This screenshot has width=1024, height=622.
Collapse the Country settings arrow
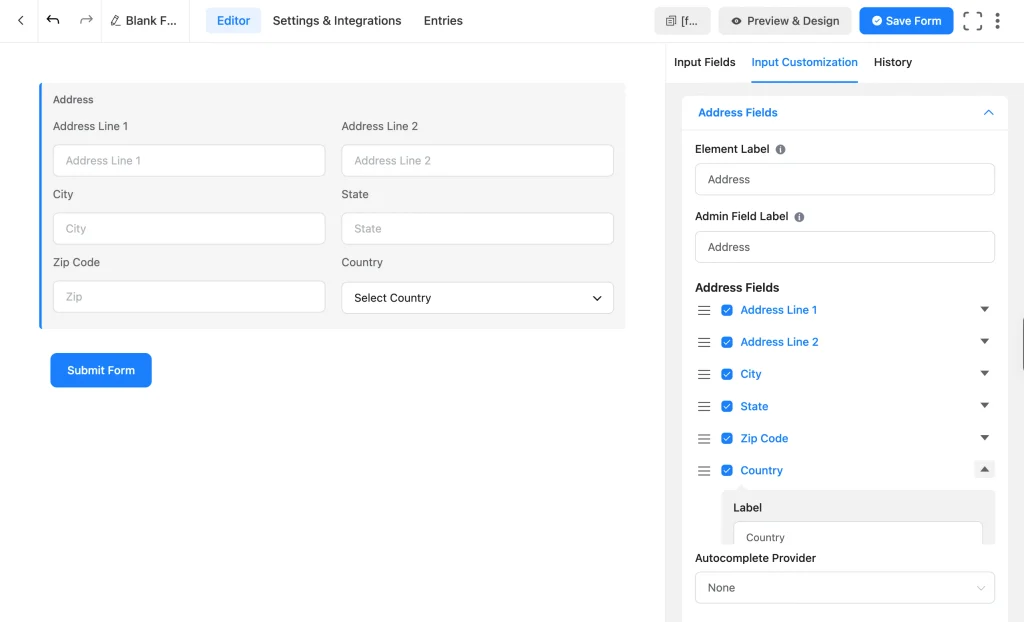[x=984, y=469]
